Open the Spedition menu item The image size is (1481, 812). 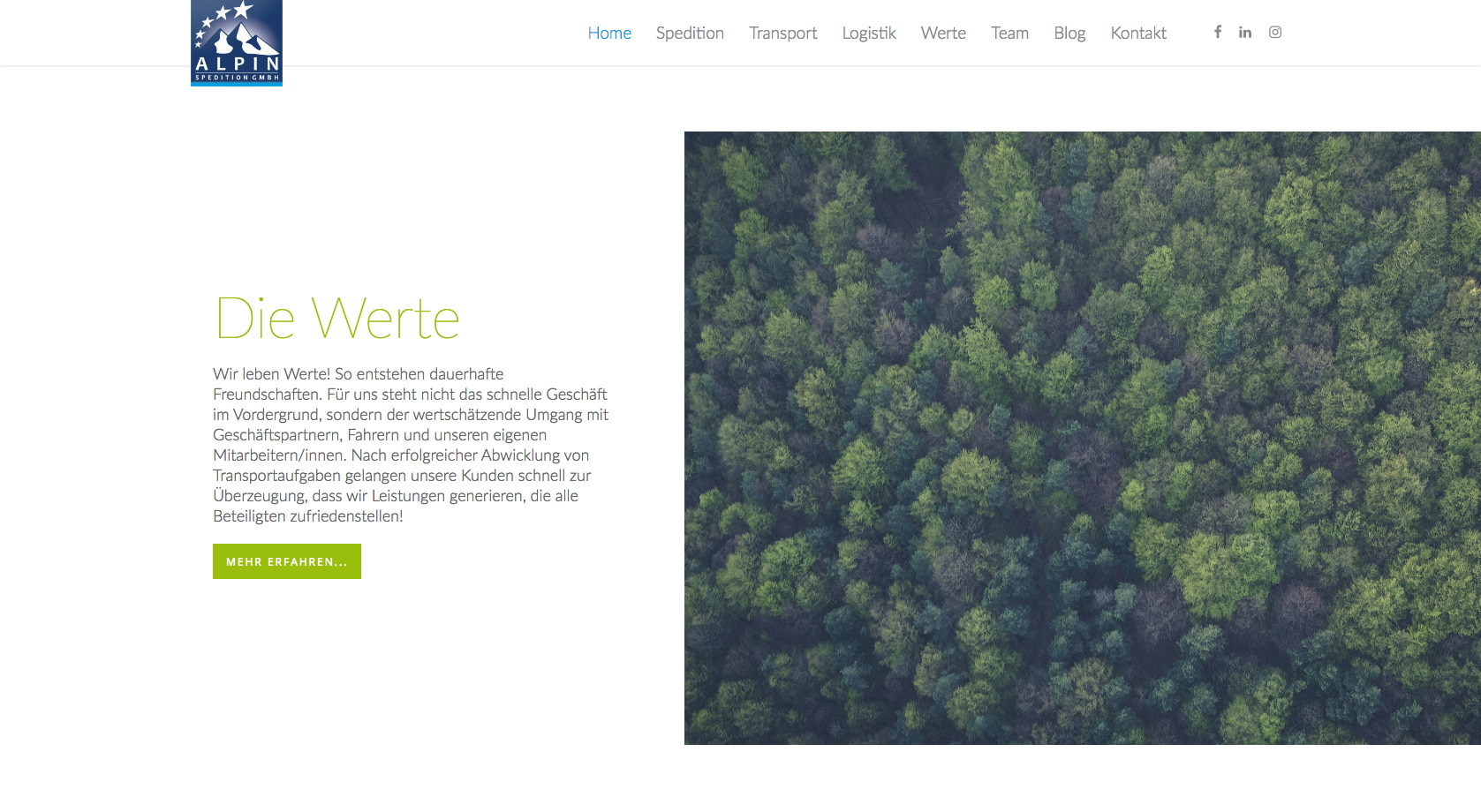click(x=690, y=33)
